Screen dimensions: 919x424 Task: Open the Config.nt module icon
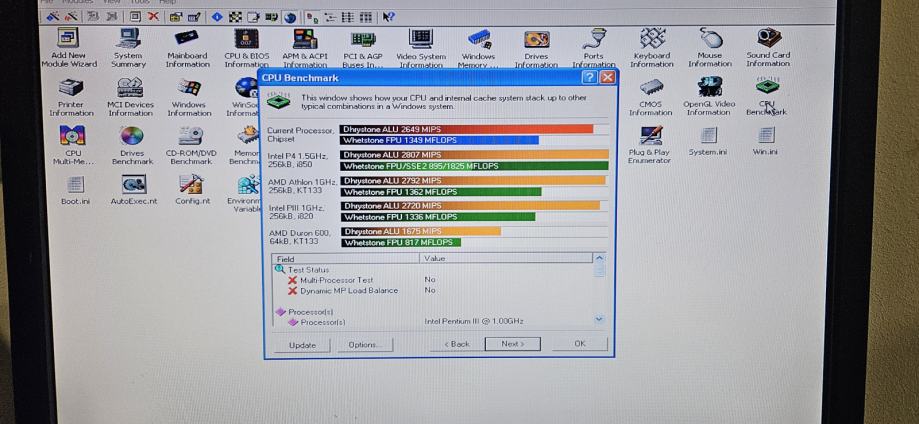click(x=191, y=189)
